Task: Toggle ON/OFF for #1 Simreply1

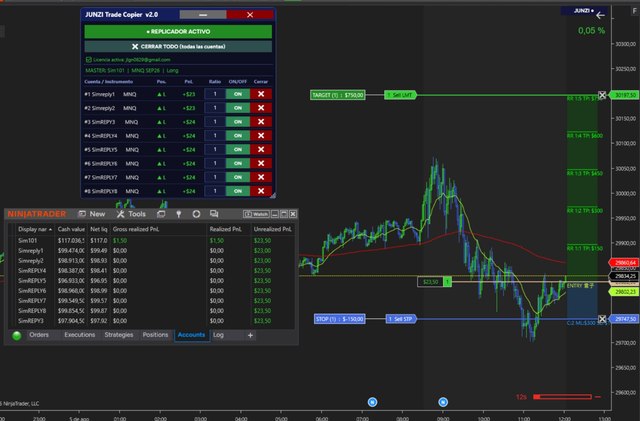Action: pos(238,94)
